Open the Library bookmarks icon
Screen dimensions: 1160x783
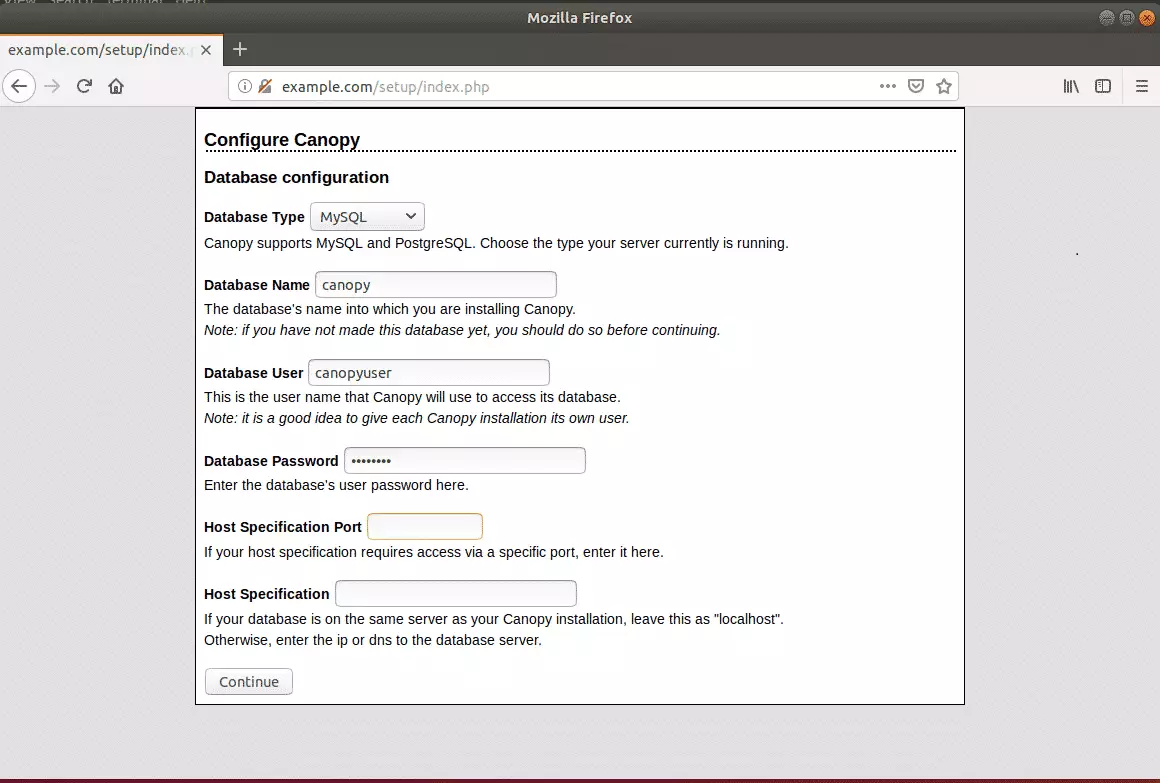tap(1070, 87)
